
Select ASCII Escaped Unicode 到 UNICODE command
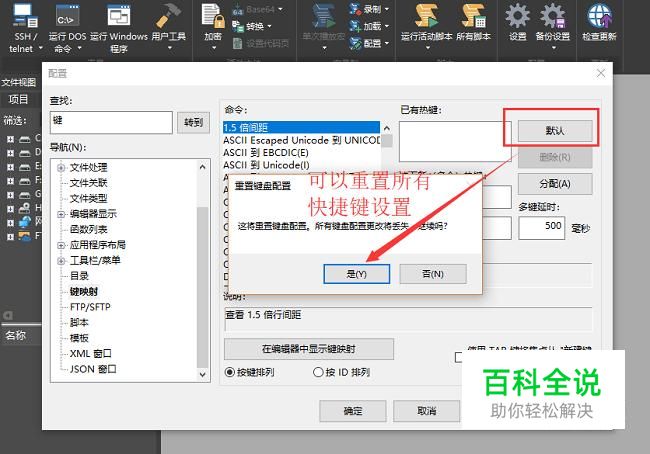pyautogui.click(x=301, y=140)
